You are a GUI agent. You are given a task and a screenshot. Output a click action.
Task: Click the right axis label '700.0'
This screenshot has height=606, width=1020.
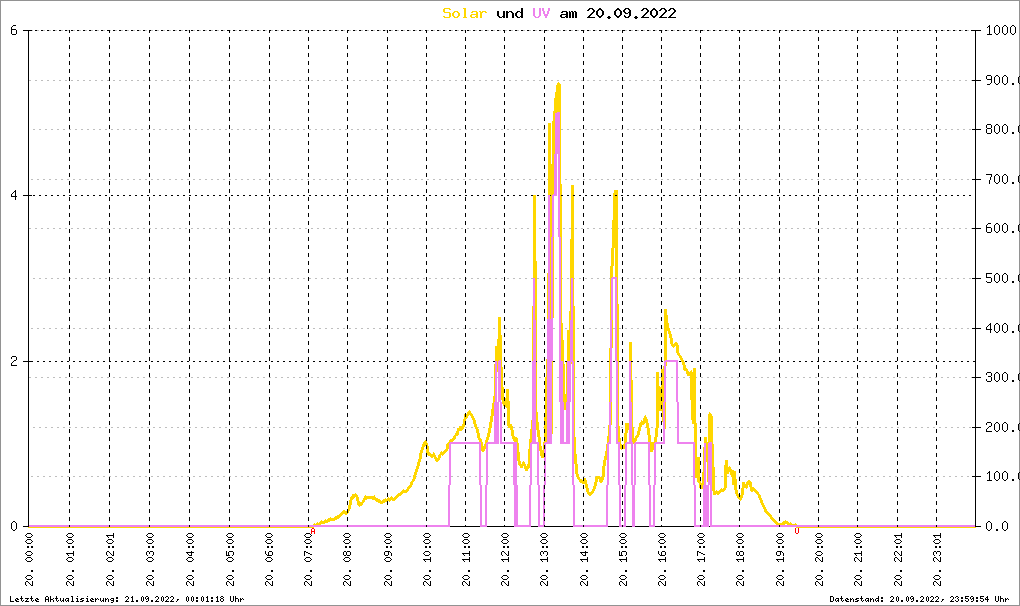click(1000, 179)
